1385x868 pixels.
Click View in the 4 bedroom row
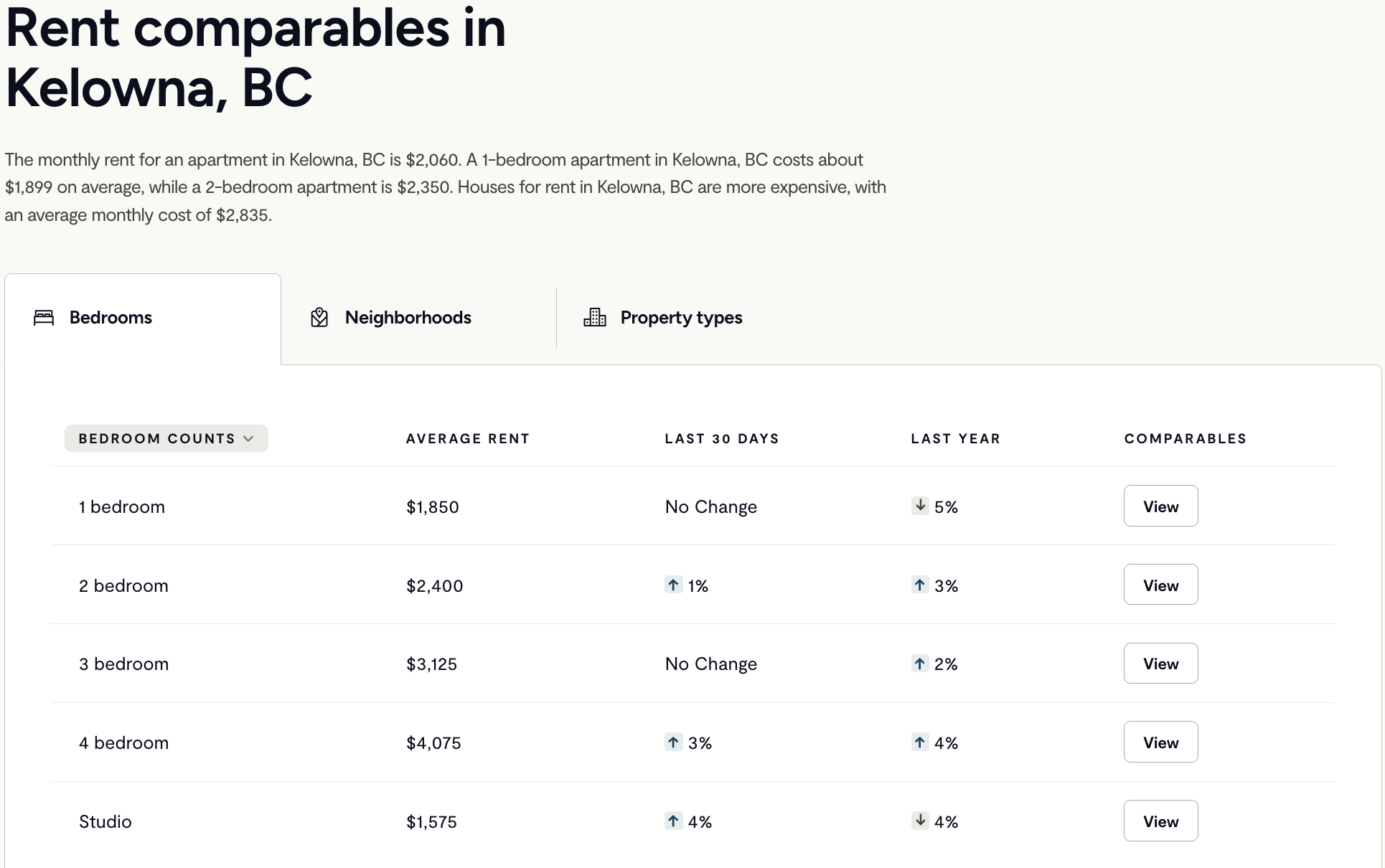(1160, 742)
